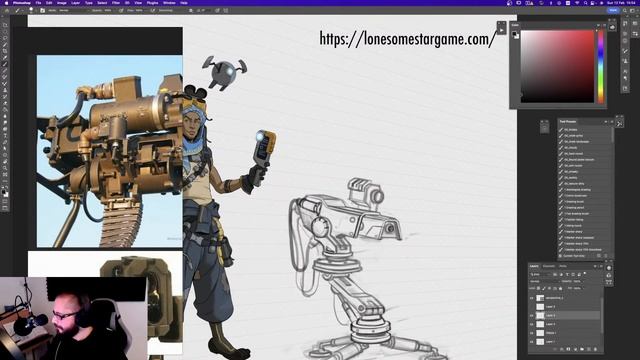Viewport: 640px width, 360px height.
Task: Click the link layers icon in Layers panel
Action: [x=555, y=349]
